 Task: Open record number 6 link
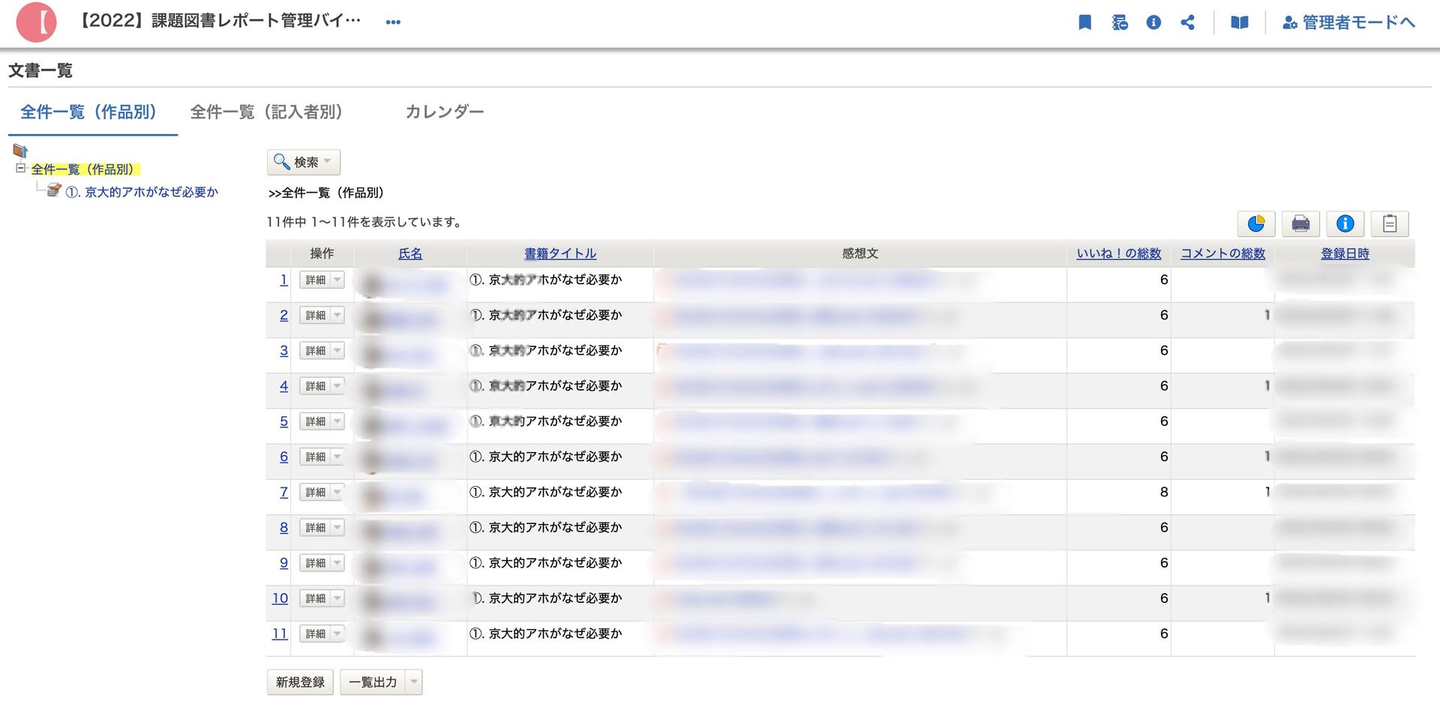point(283,457)
